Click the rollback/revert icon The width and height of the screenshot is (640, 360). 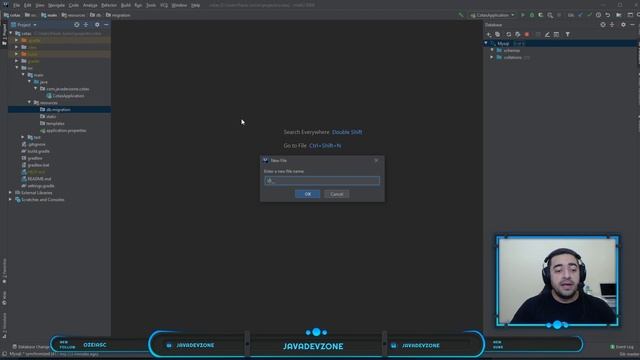(x=608, y=15)
